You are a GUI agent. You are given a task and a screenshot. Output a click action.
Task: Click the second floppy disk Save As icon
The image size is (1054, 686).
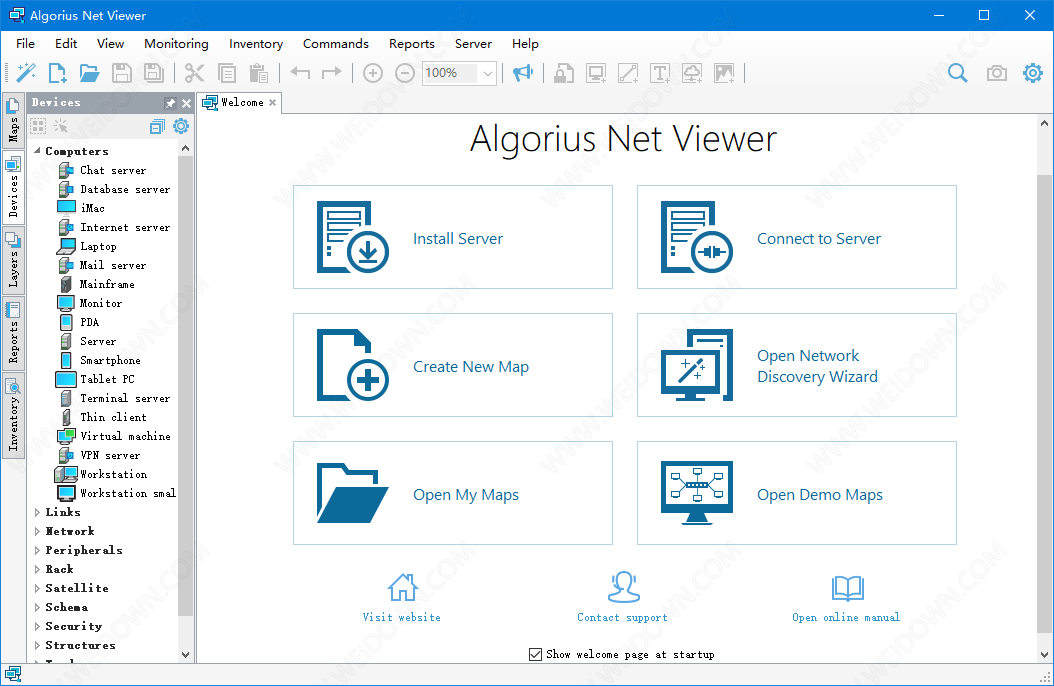pos(154,73)
